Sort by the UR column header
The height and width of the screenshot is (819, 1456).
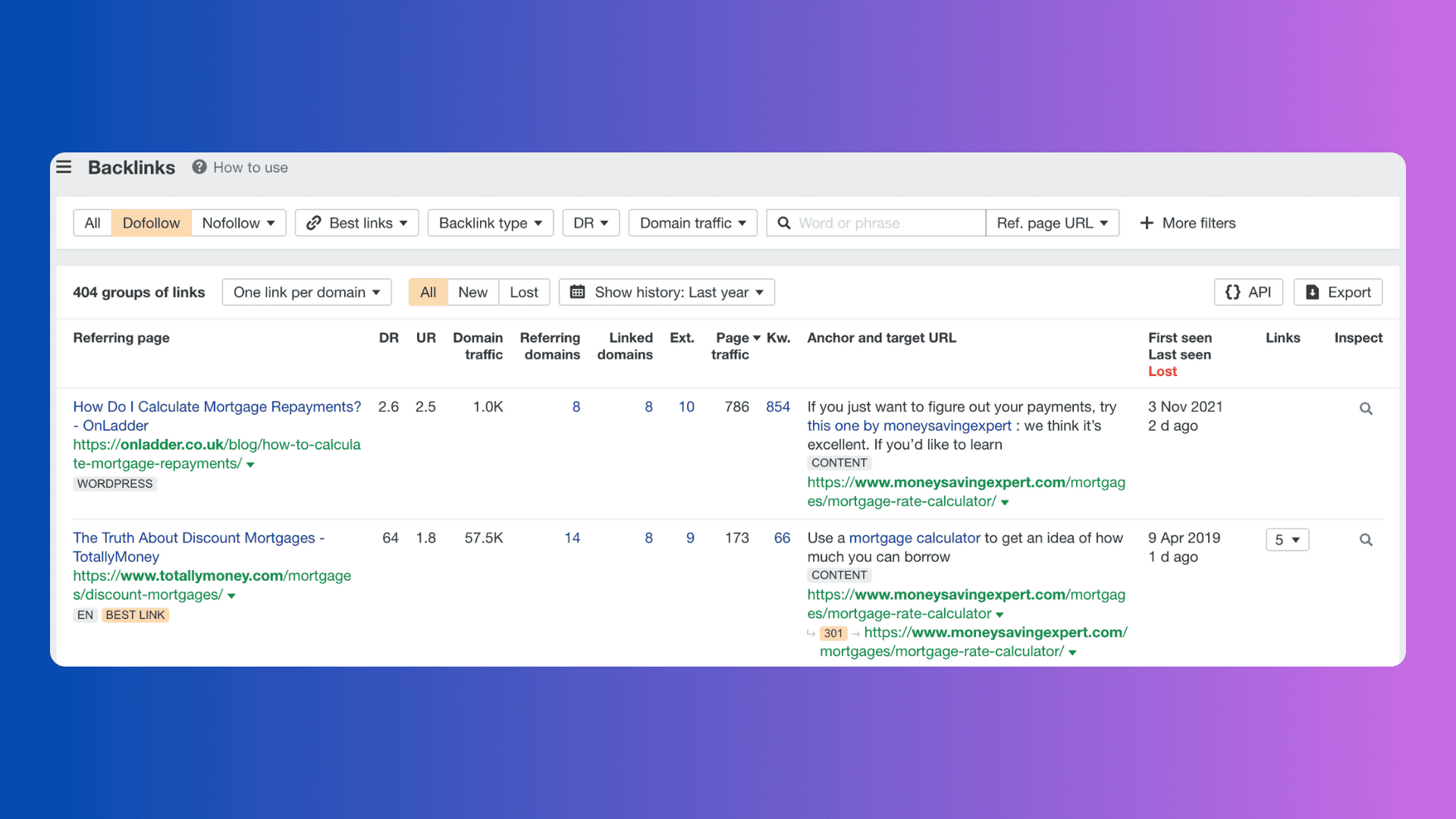click(x=426, y=337)
